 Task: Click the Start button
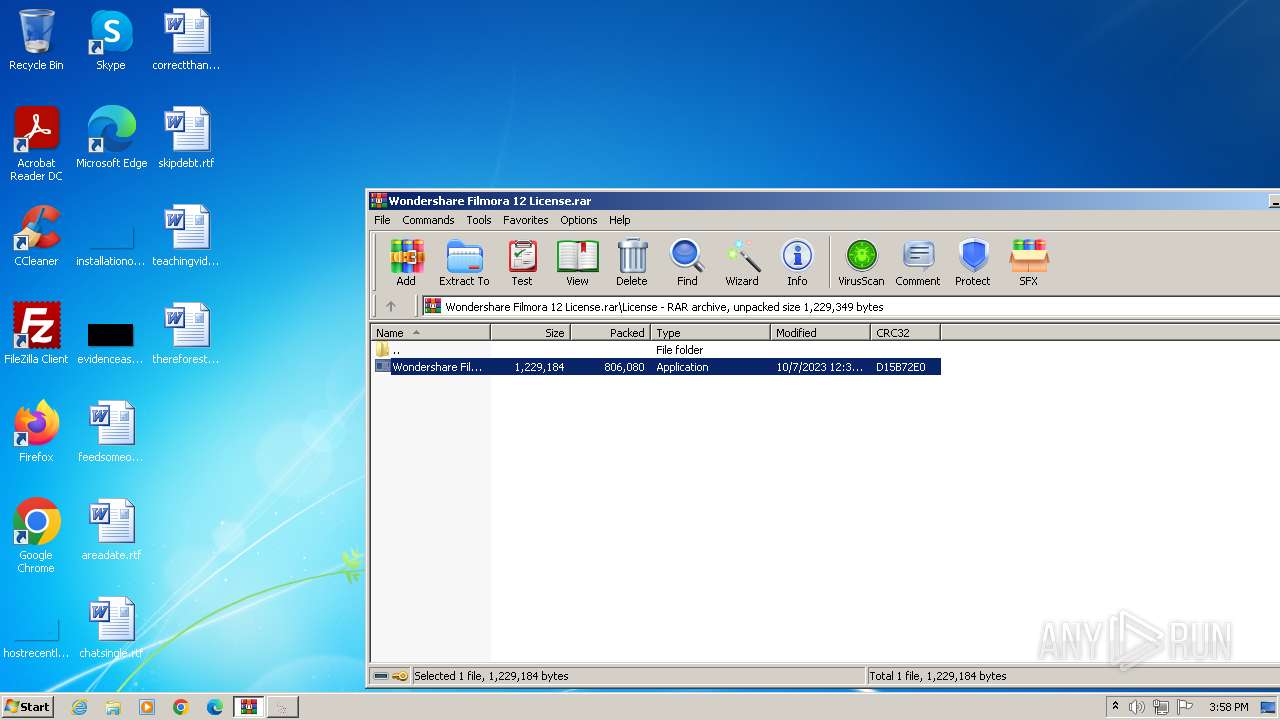tap(27, 706)
